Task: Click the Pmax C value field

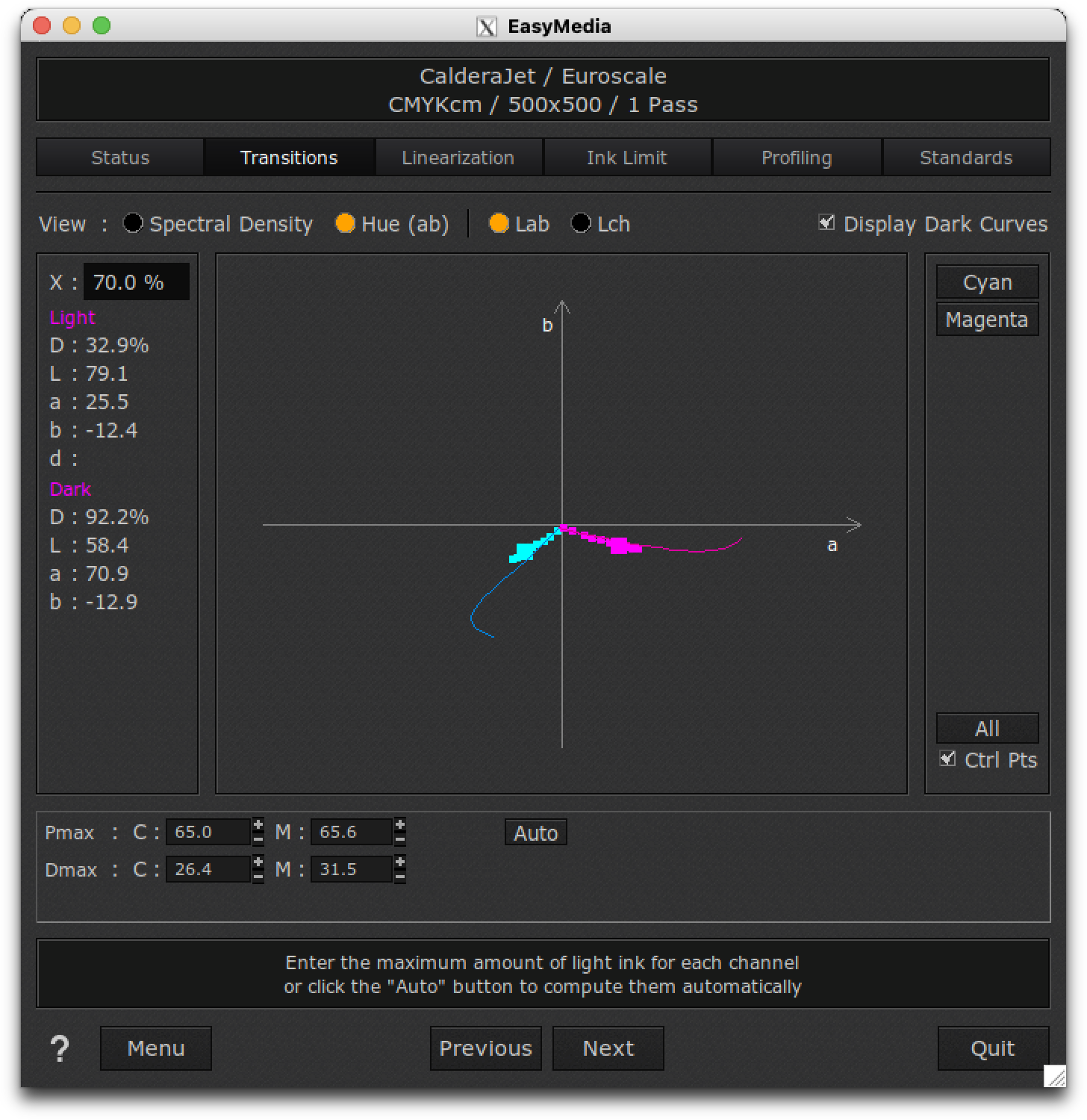Action: (208, 832)
